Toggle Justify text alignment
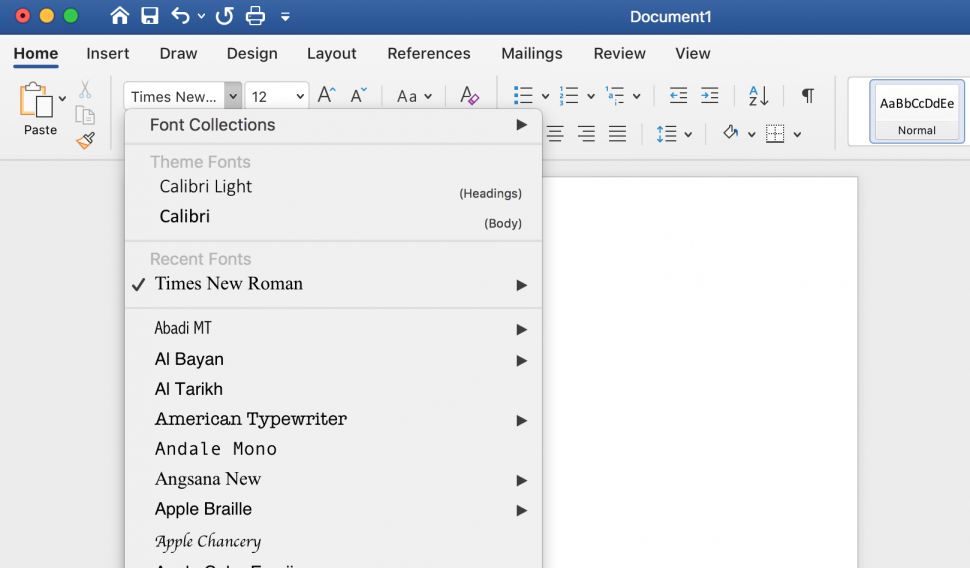Viewport: 970px width, 568px height. pos(618,134)
